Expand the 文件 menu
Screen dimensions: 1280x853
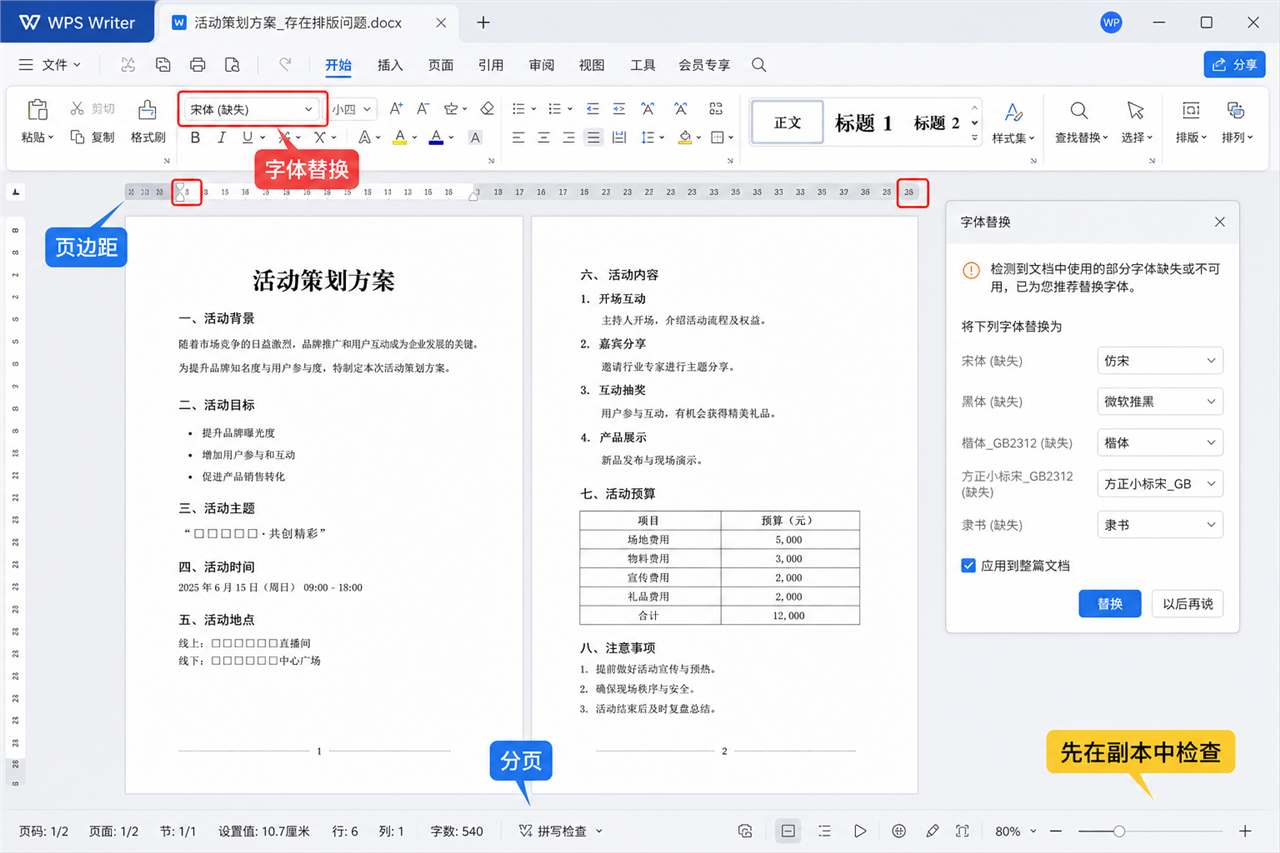50,65
